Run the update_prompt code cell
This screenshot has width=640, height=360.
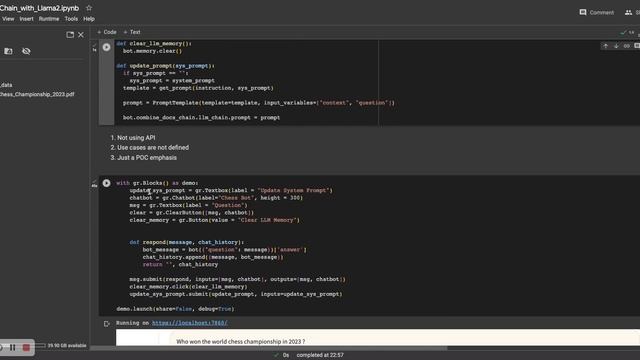(x=107, y=47)
